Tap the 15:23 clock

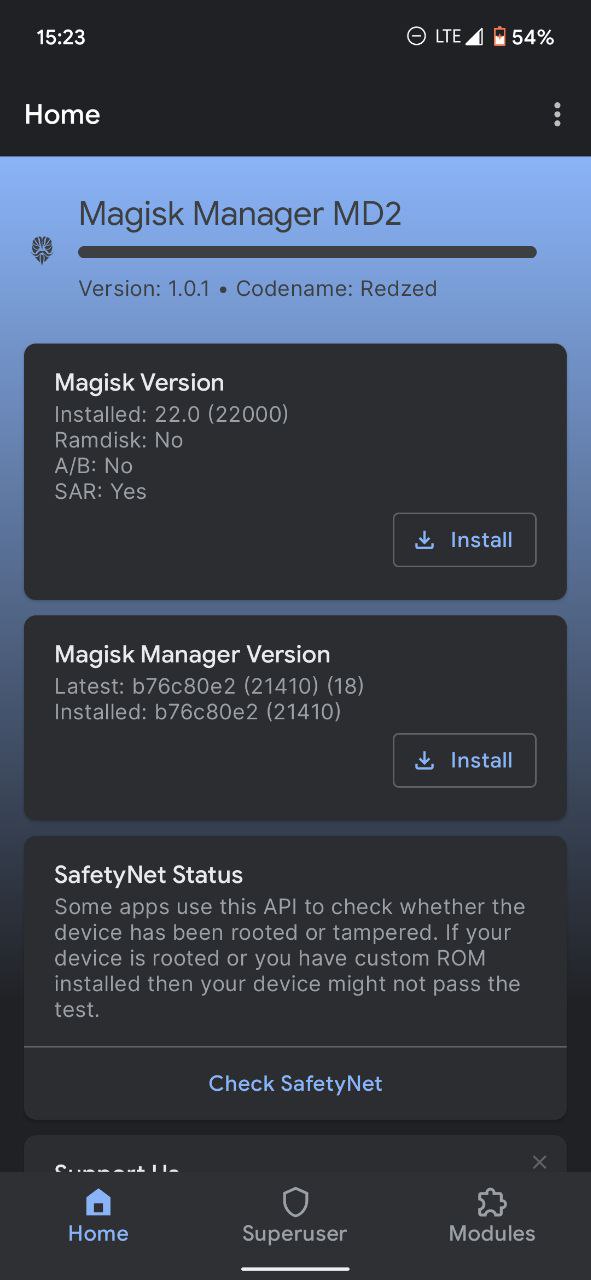pos(61,37)
